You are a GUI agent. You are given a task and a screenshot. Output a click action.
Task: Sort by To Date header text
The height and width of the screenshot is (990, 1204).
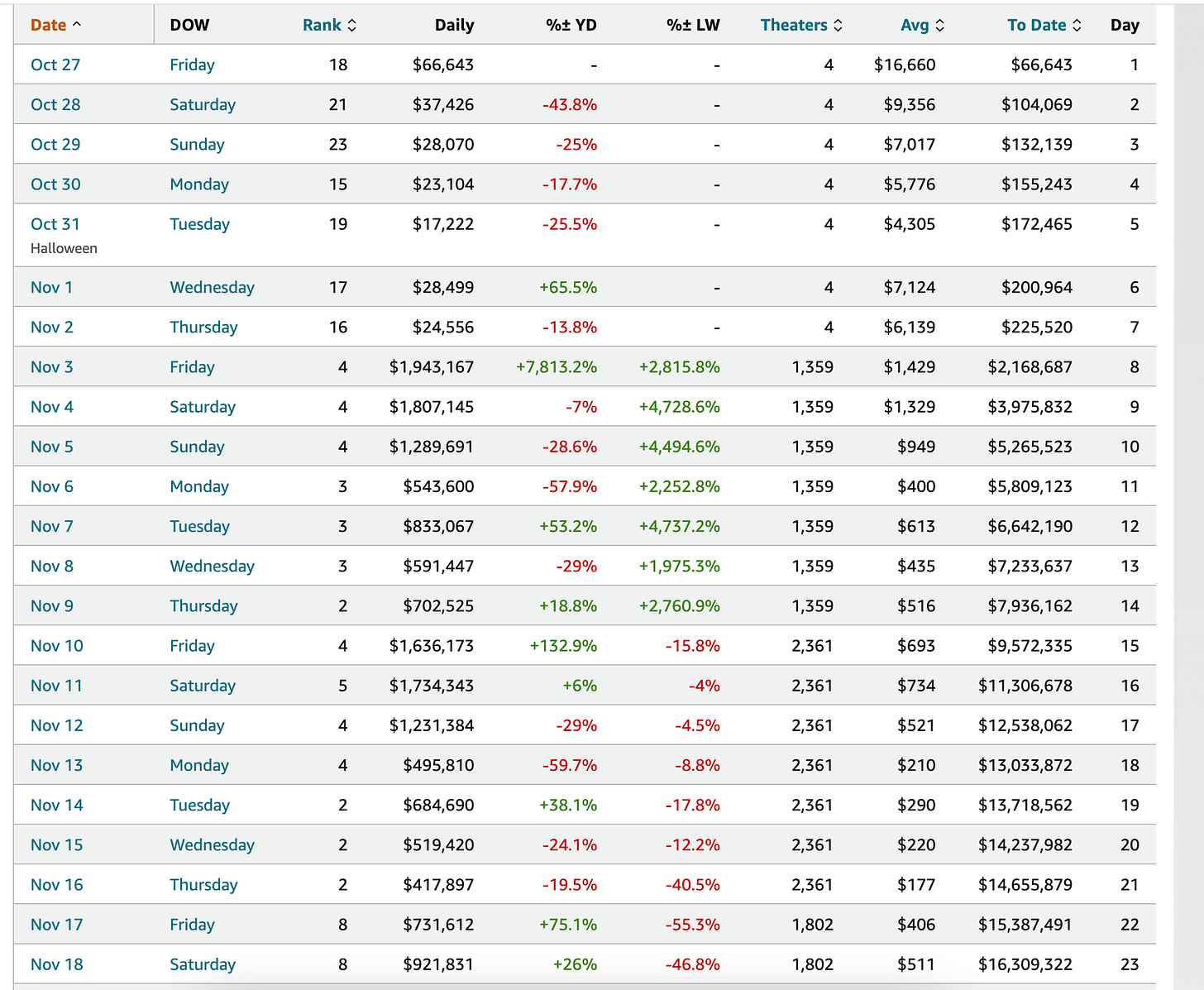coord(1036,25)
